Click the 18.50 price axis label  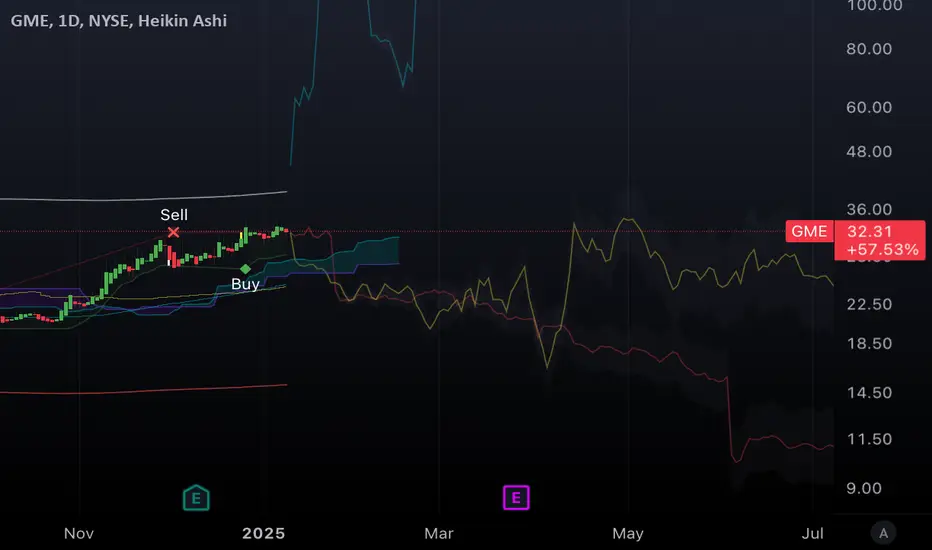pos(869,343)
